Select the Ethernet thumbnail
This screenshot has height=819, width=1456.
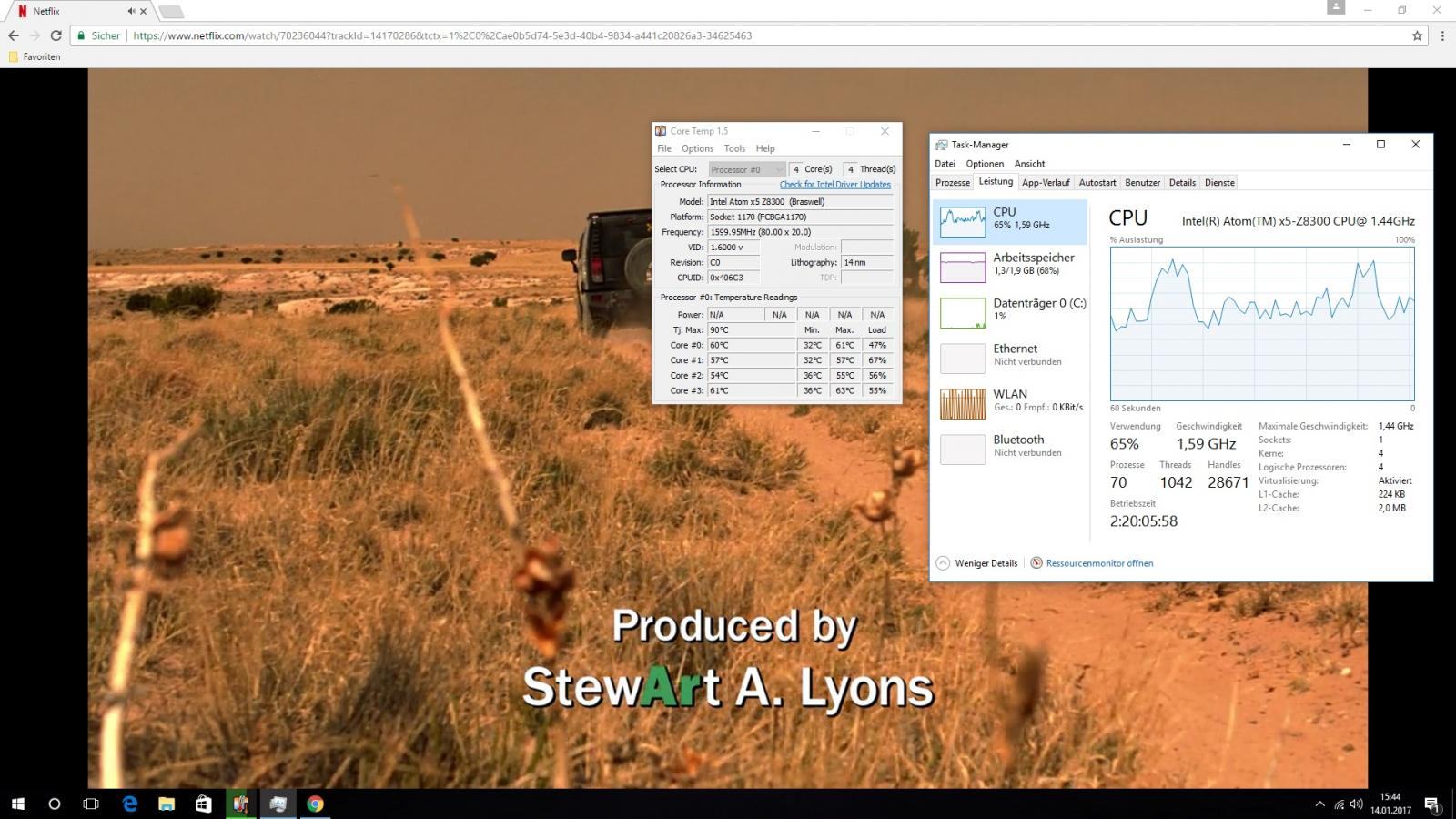click(963, 359)
